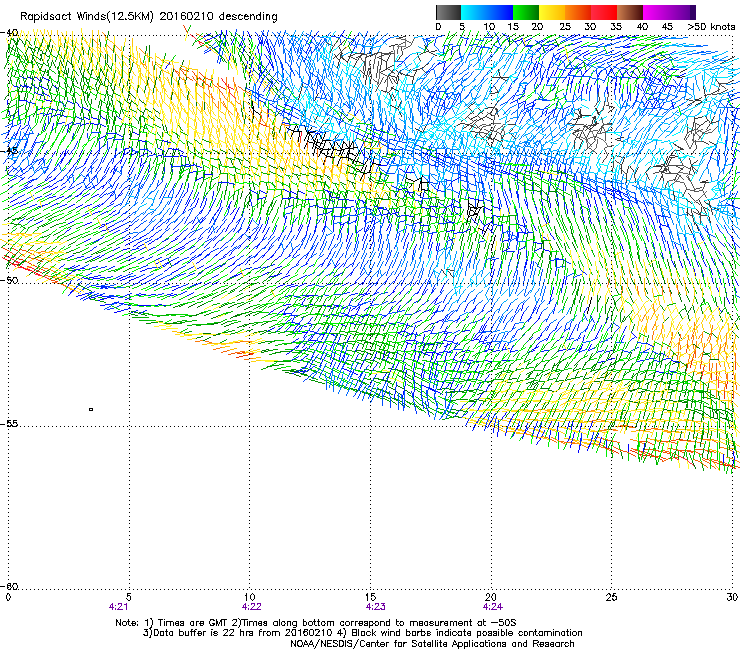The width and height of the screenshot is (740, 650).
Task: Click the green 15-20 knots legend swatch
Action: [x=526, y=12]
